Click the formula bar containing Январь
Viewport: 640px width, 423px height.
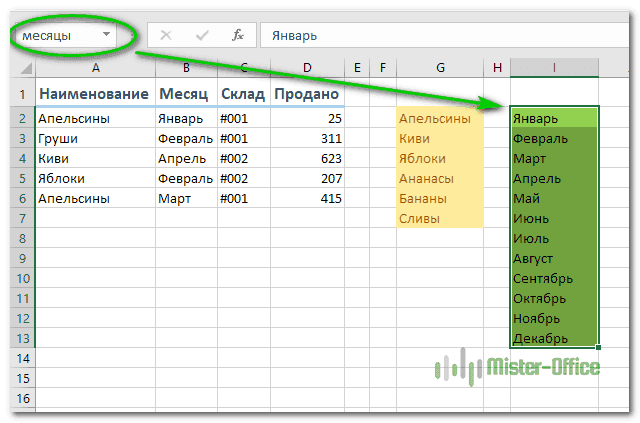click(440, 35)
